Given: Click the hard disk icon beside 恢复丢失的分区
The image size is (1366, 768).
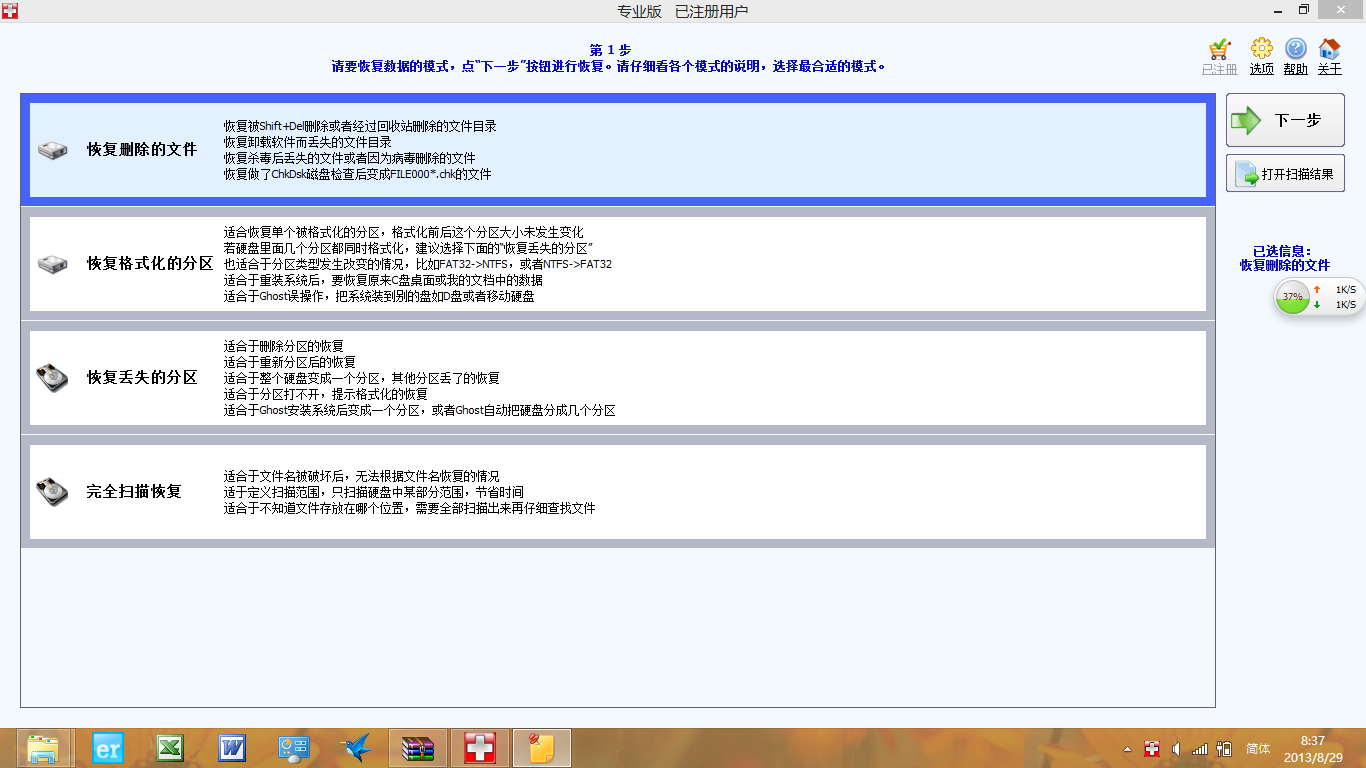Looking at the screenshot, I should click(53, 378).
